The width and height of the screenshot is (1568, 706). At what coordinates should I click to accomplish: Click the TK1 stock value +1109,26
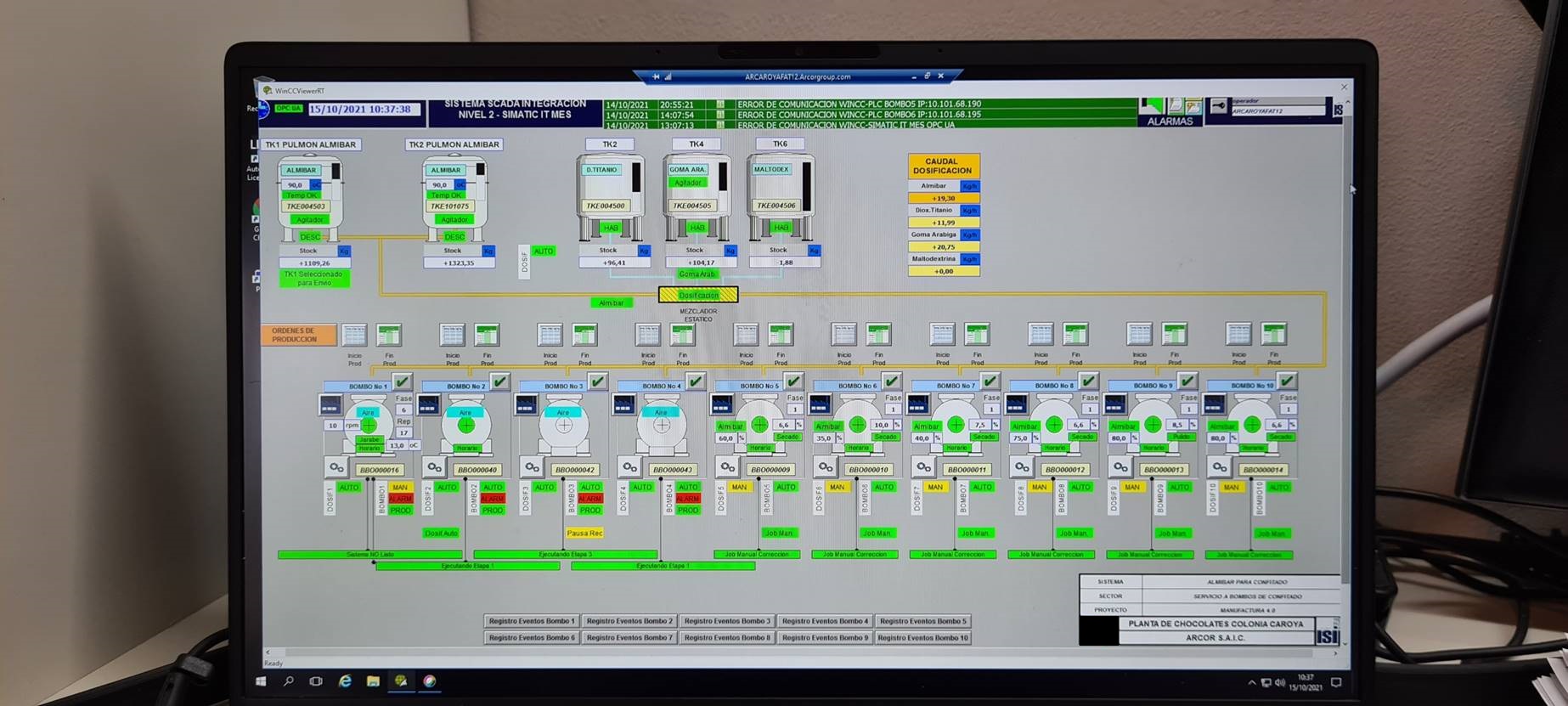(x=314, y=263)
